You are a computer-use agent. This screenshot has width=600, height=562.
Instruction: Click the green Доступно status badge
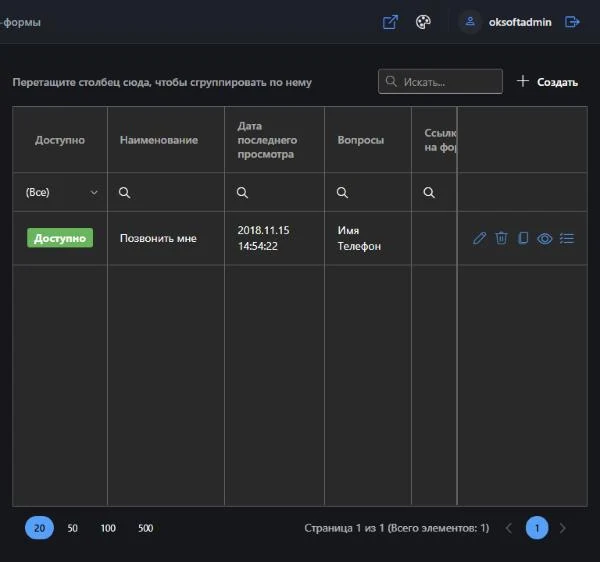pos(60,238)
